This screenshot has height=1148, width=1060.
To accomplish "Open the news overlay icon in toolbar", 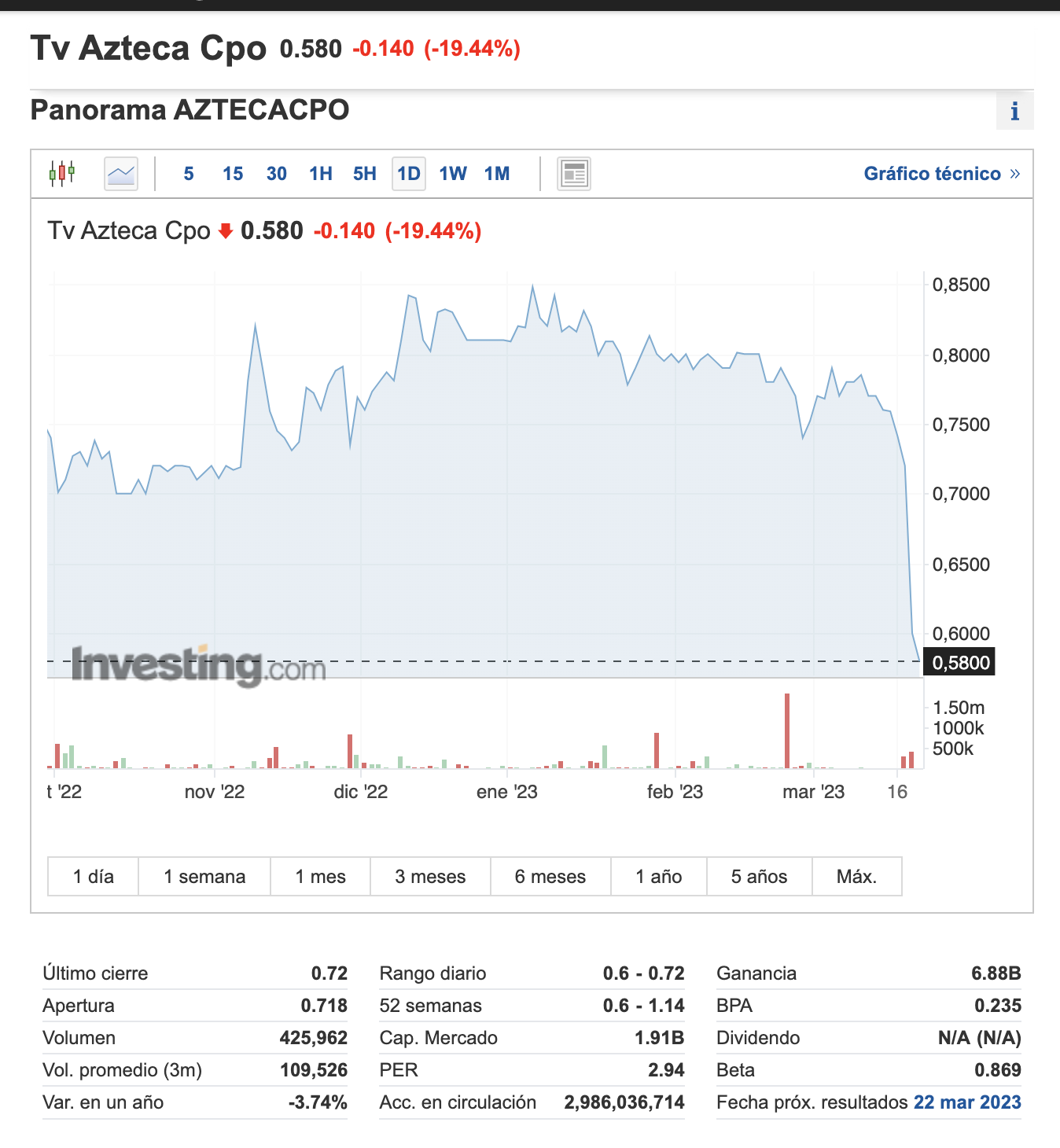I will 574,174.
